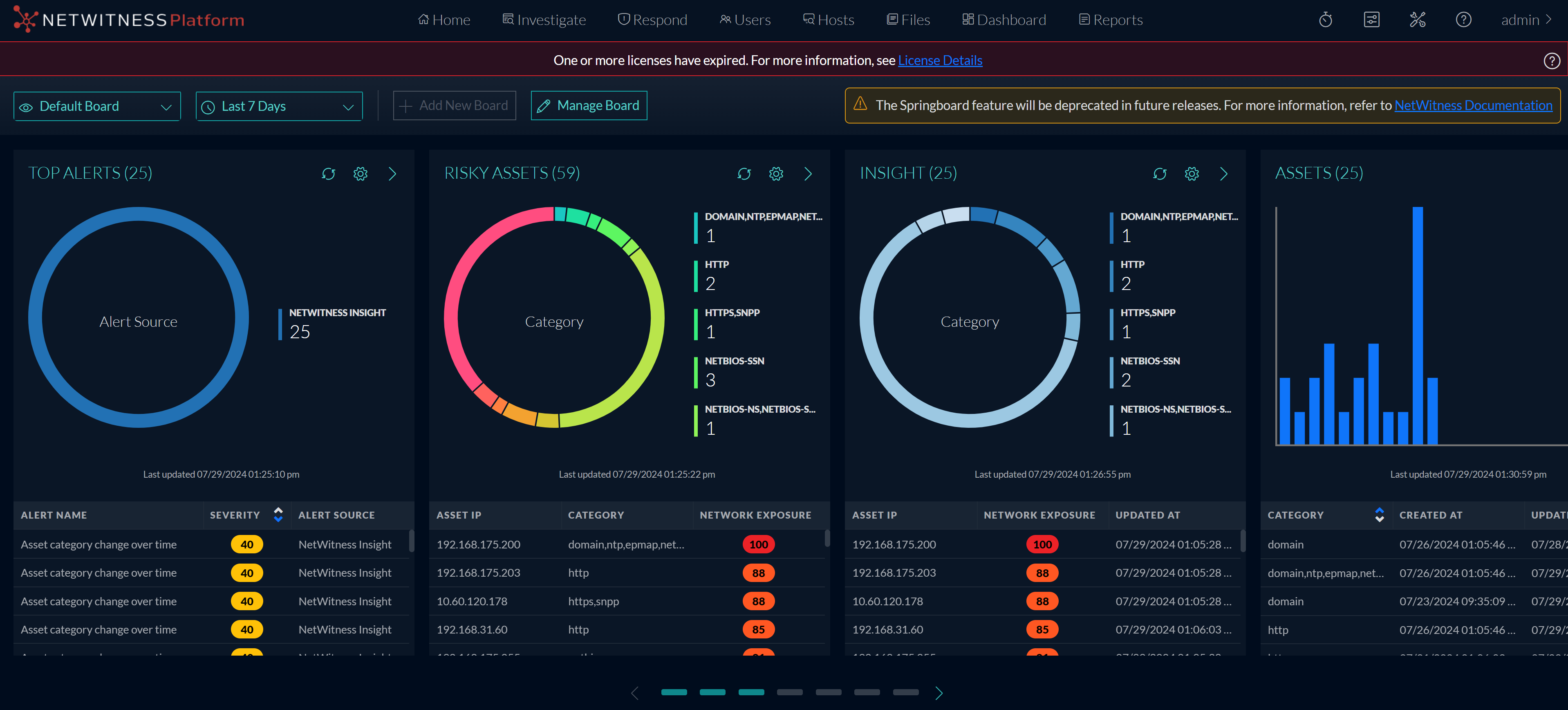Click the Add New Board button
The height and width of the screenshot is (710, 1568).
[x=454, y=106]
